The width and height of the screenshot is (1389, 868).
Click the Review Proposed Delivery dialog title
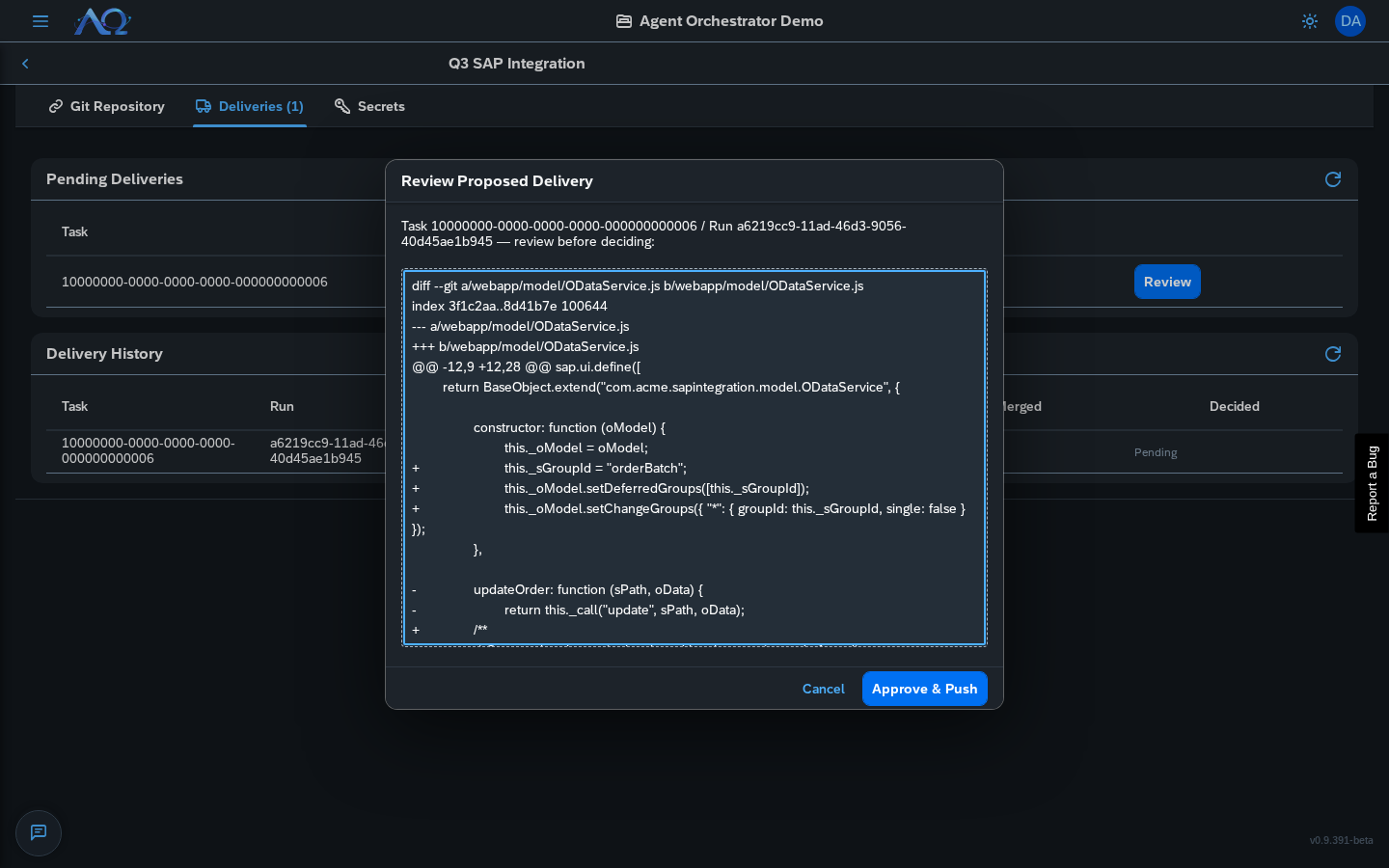click(497, 181)
